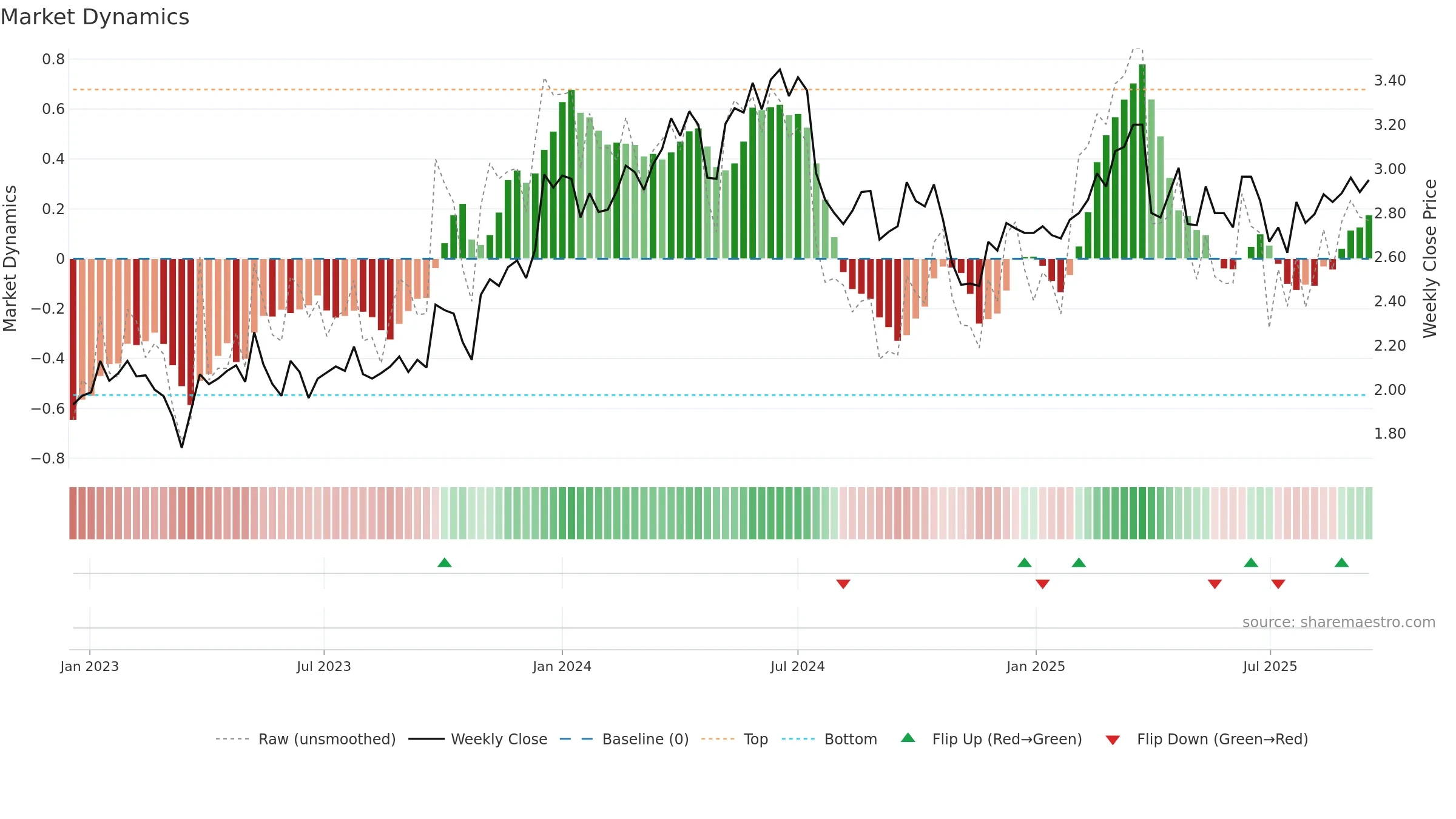Click the Market Dynamics chart title

tap(95, 17)
